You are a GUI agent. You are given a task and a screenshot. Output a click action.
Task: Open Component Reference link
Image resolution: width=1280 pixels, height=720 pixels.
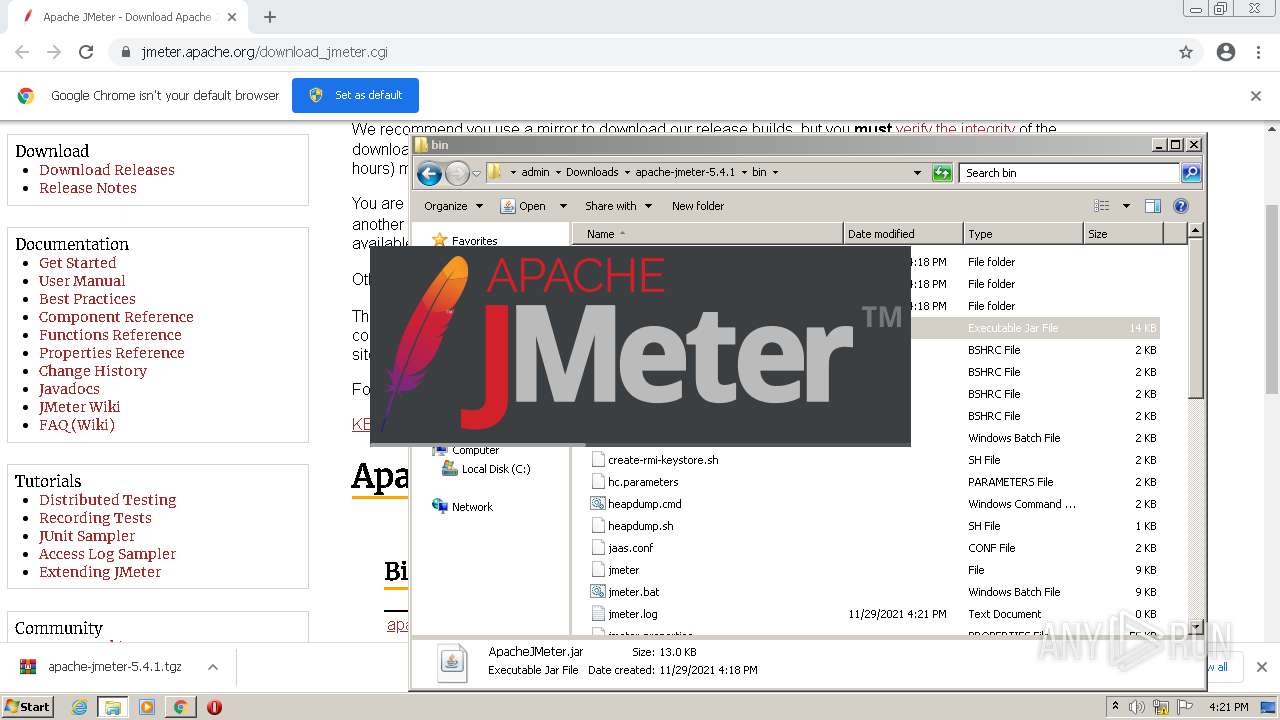(x=116, y=317)
